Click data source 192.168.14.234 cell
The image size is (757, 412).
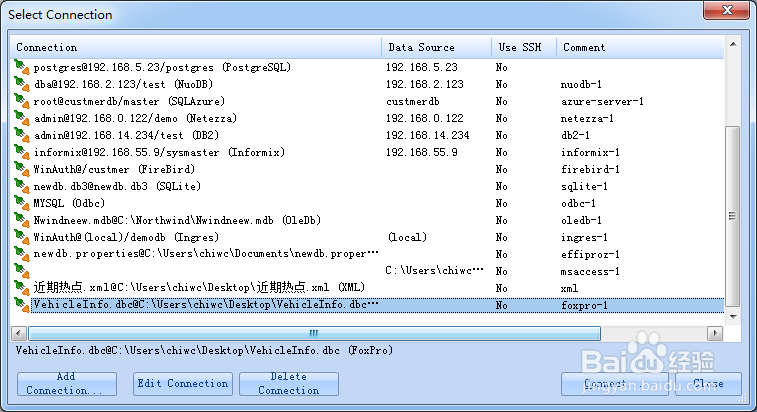click(x=427, y=135)
